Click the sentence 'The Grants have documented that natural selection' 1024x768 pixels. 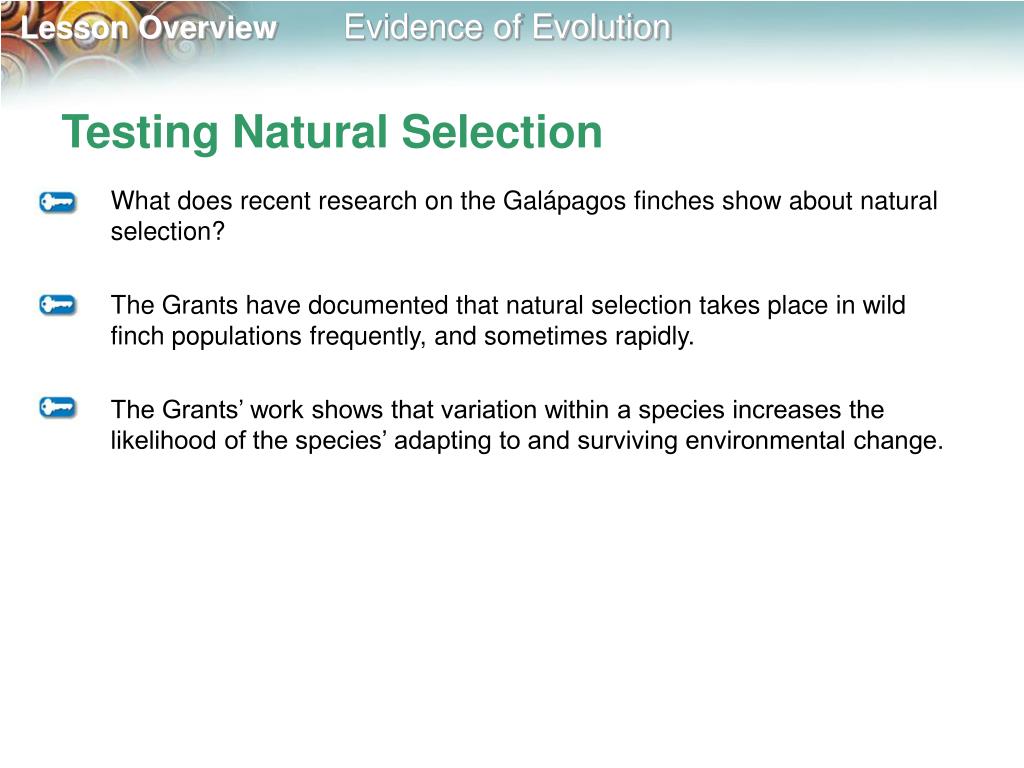pyautogui.click(x=508, y=321)
